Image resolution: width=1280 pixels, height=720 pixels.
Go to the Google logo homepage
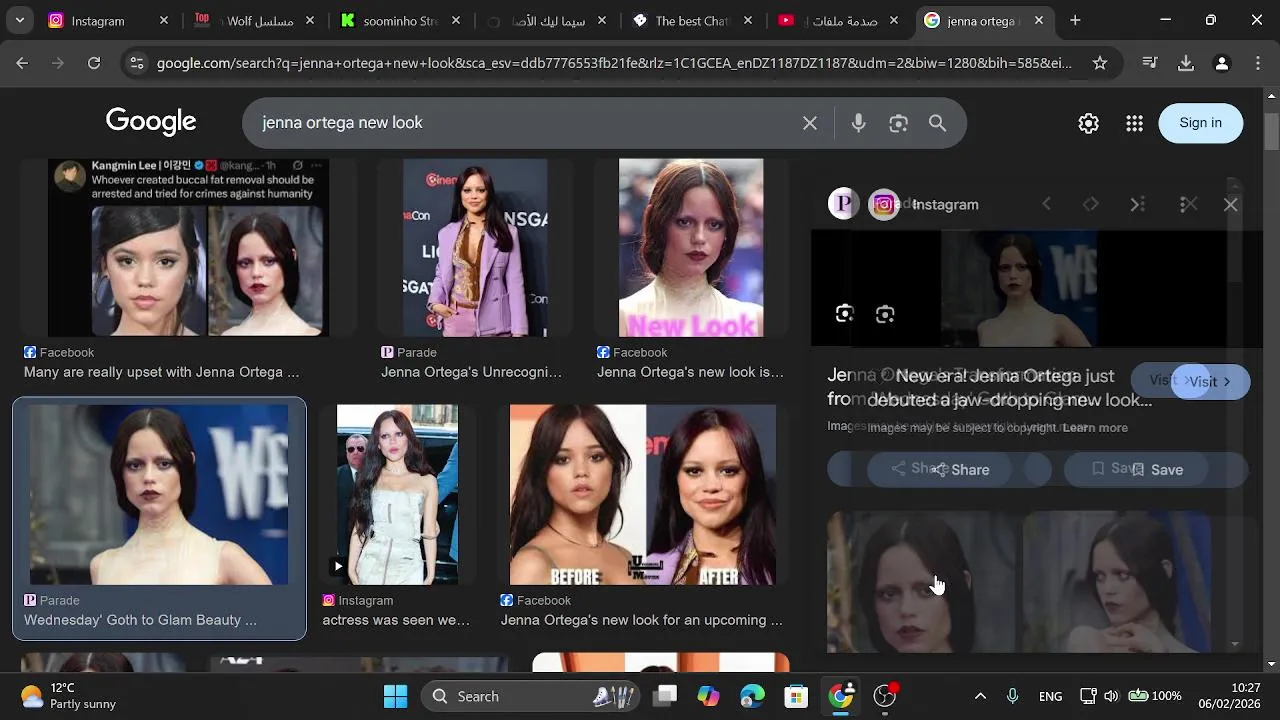[x=151, y=122]
